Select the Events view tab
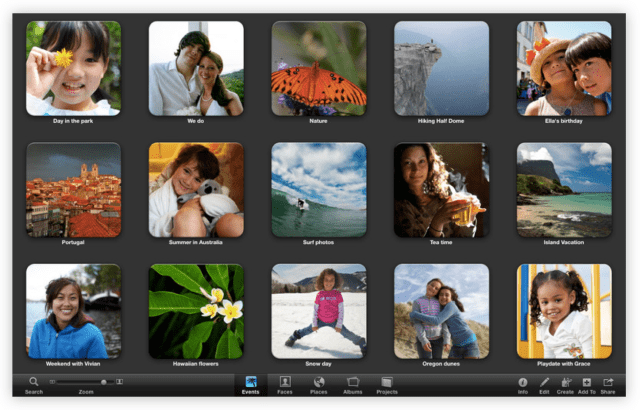640x410 pixels. tap(250, 382)
